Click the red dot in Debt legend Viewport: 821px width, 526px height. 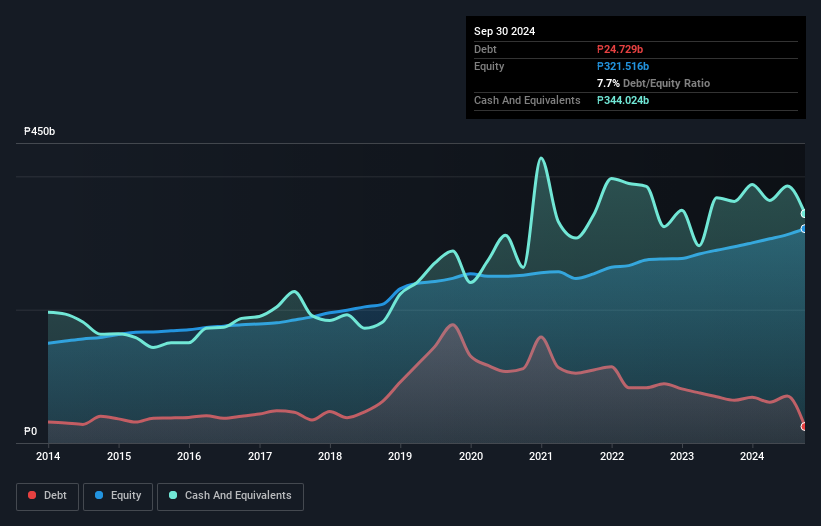point(33,496)
